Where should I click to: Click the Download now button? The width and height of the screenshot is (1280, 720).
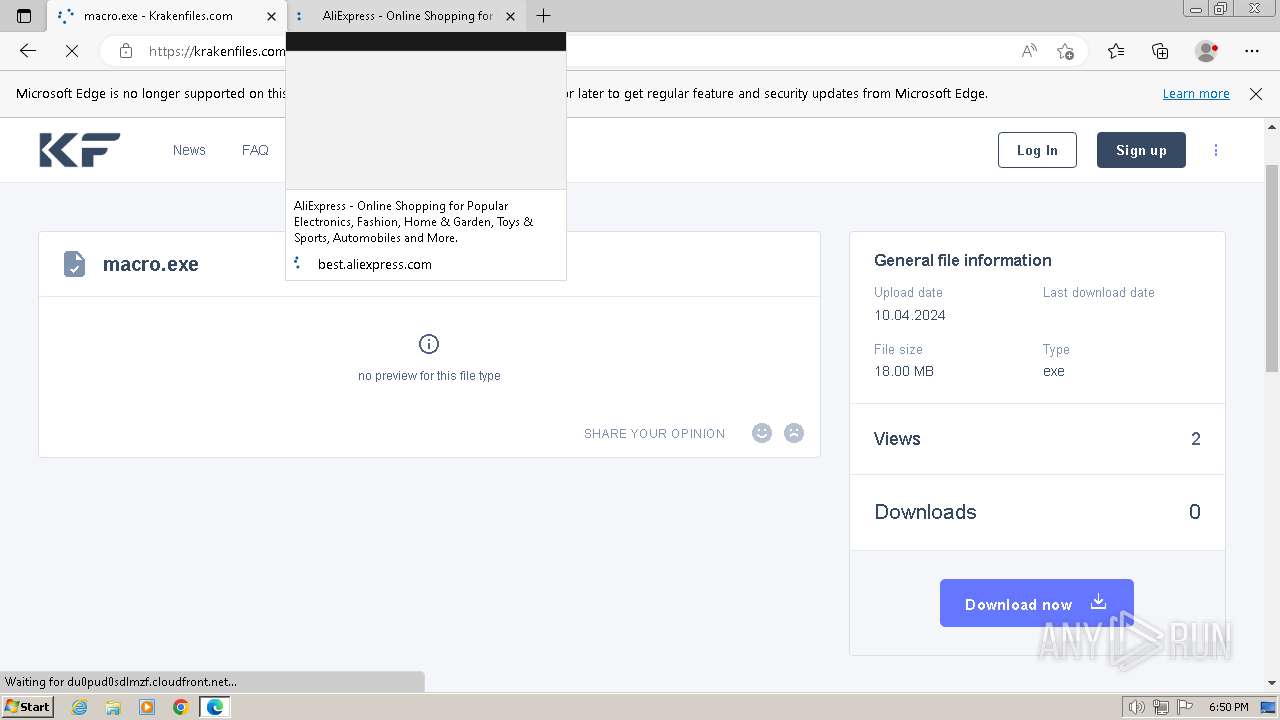coord(1037,603)
